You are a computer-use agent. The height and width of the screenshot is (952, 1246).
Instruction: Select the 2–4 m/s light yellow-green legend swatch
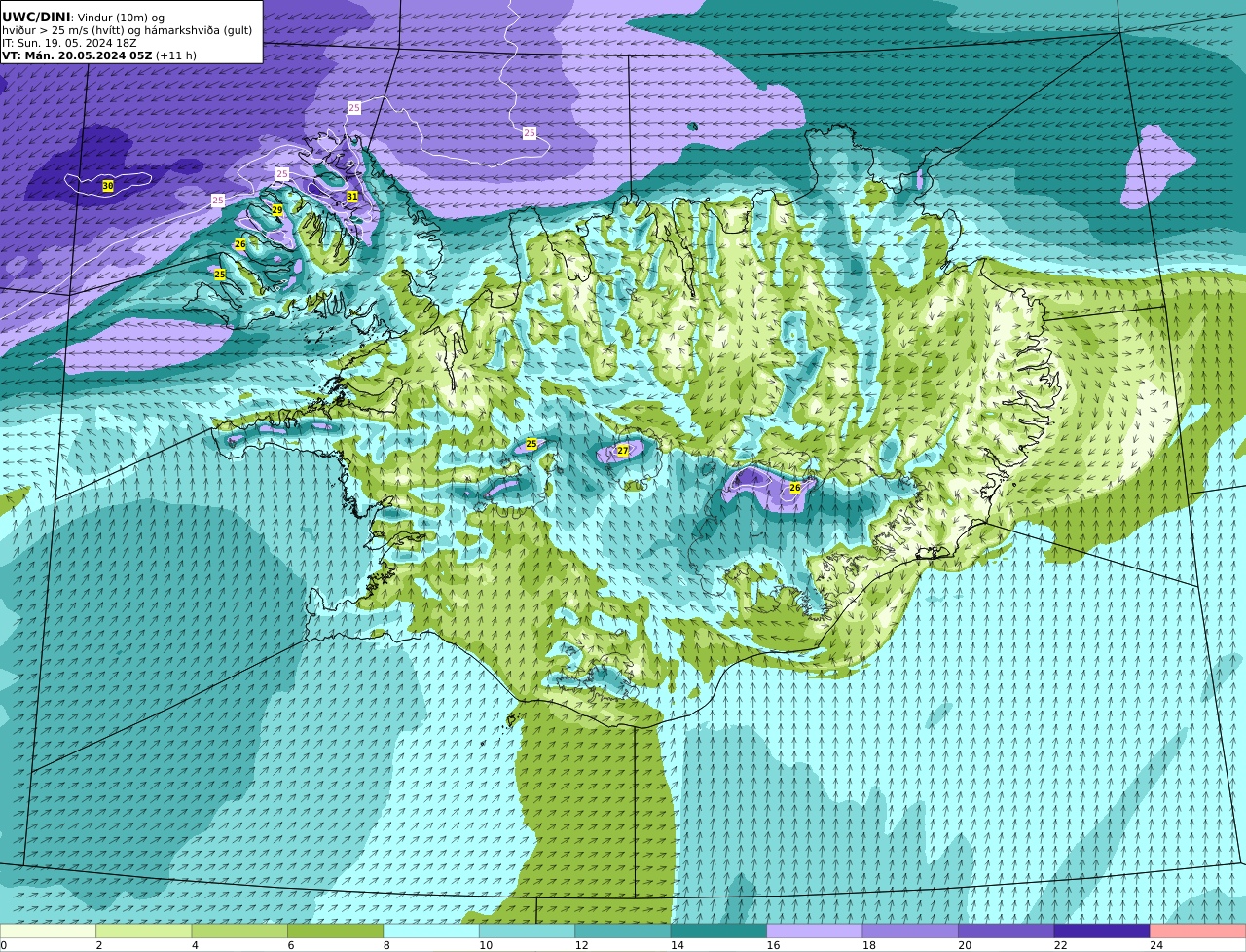click(144, 932)
